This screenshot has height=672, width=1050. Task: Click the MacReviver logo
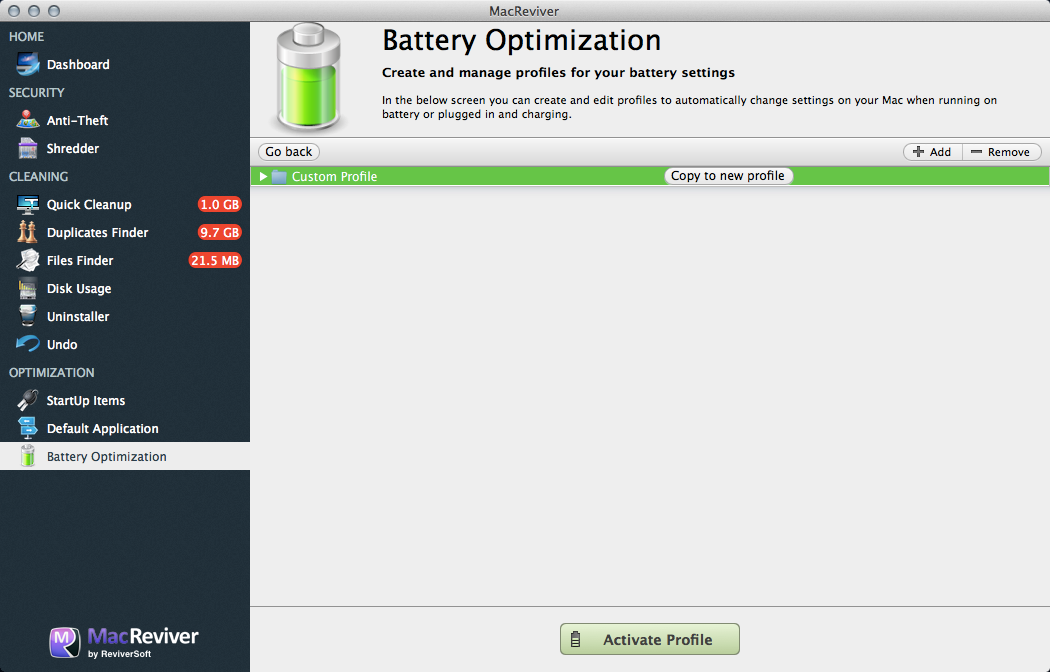coord(124,641)
